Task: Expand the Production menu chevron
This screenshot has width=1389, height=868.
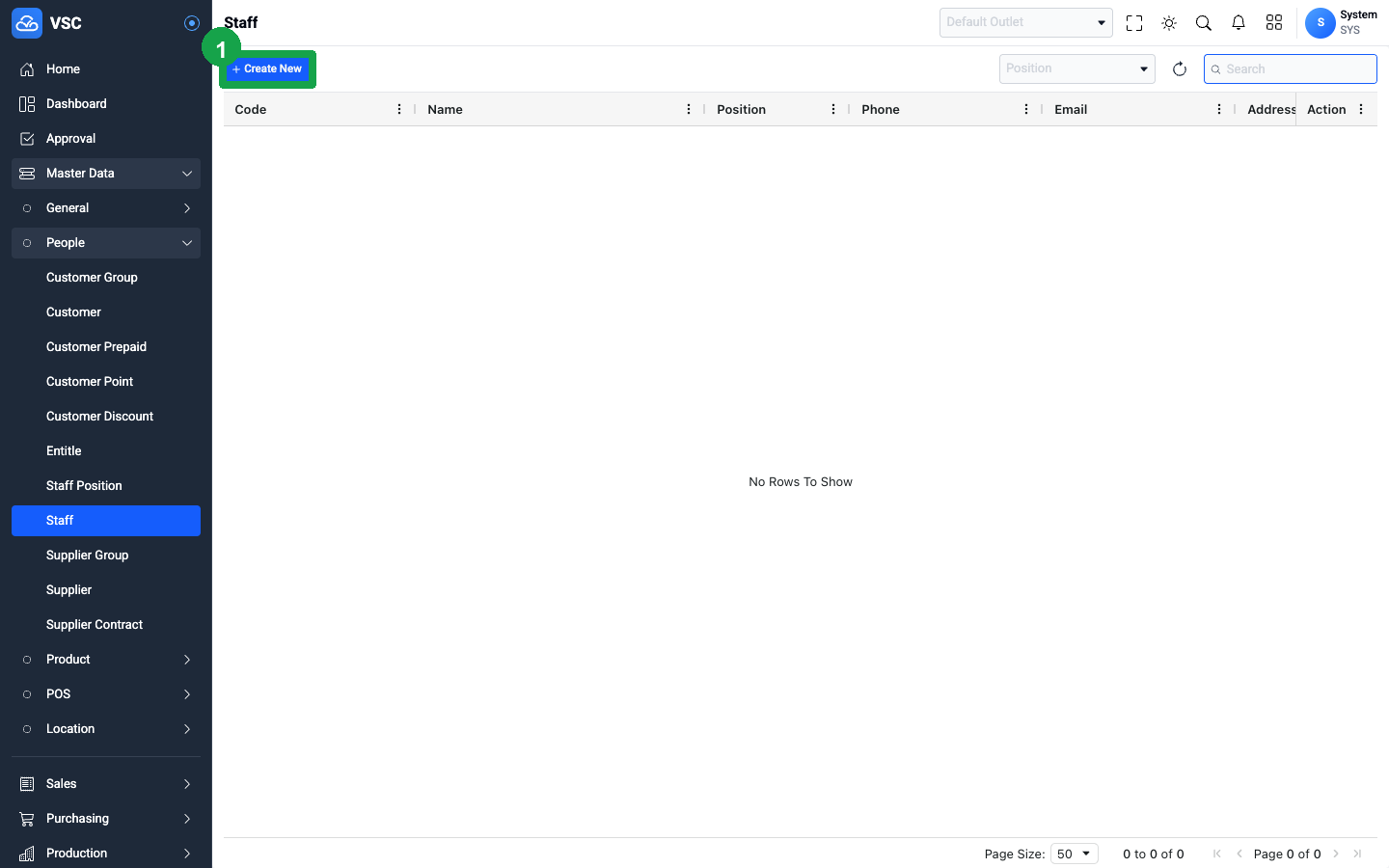Action: pyautogui.click(x=187, y=854)
